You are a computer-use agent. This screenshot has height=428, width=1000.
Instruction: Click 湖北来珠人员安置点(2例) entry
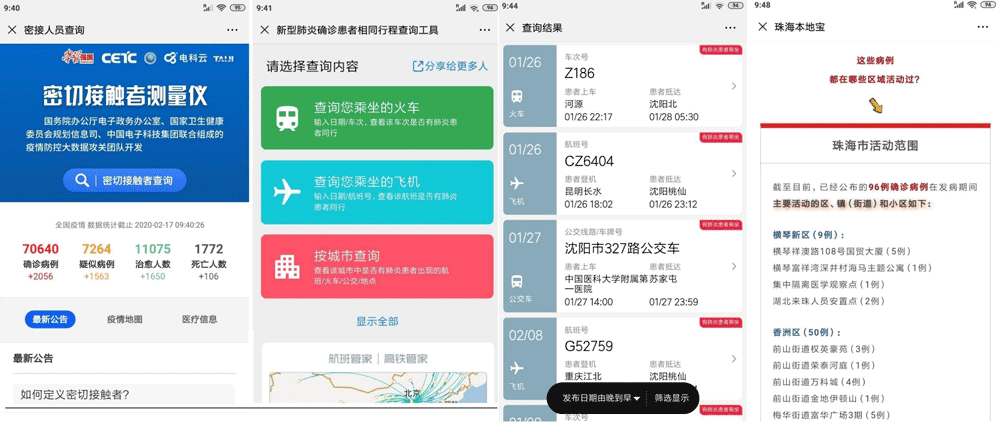[x=827, y=301]
